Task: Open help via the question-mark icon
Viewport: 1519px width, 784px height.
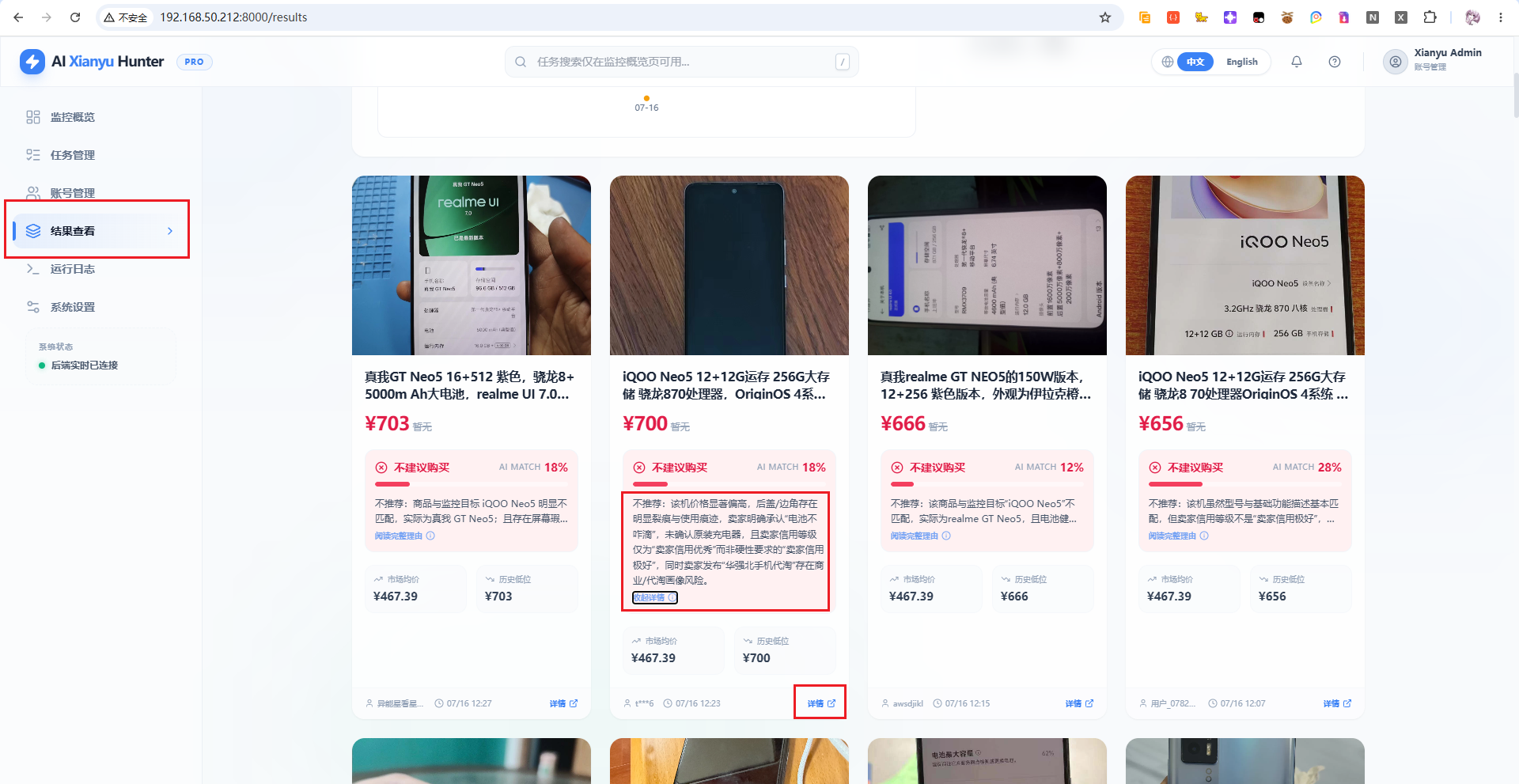Action: (x=1335, y=62)
